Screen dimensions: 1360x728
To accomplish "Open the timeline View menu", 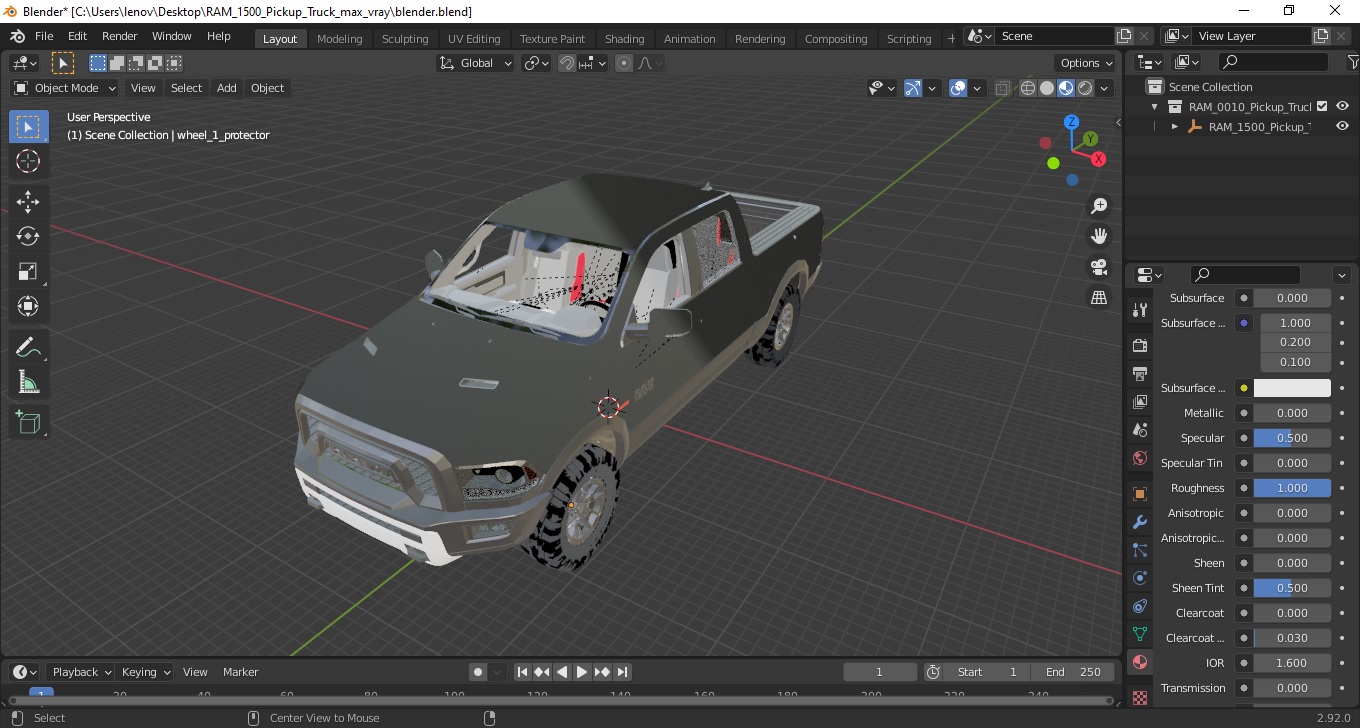I will 195,672.
